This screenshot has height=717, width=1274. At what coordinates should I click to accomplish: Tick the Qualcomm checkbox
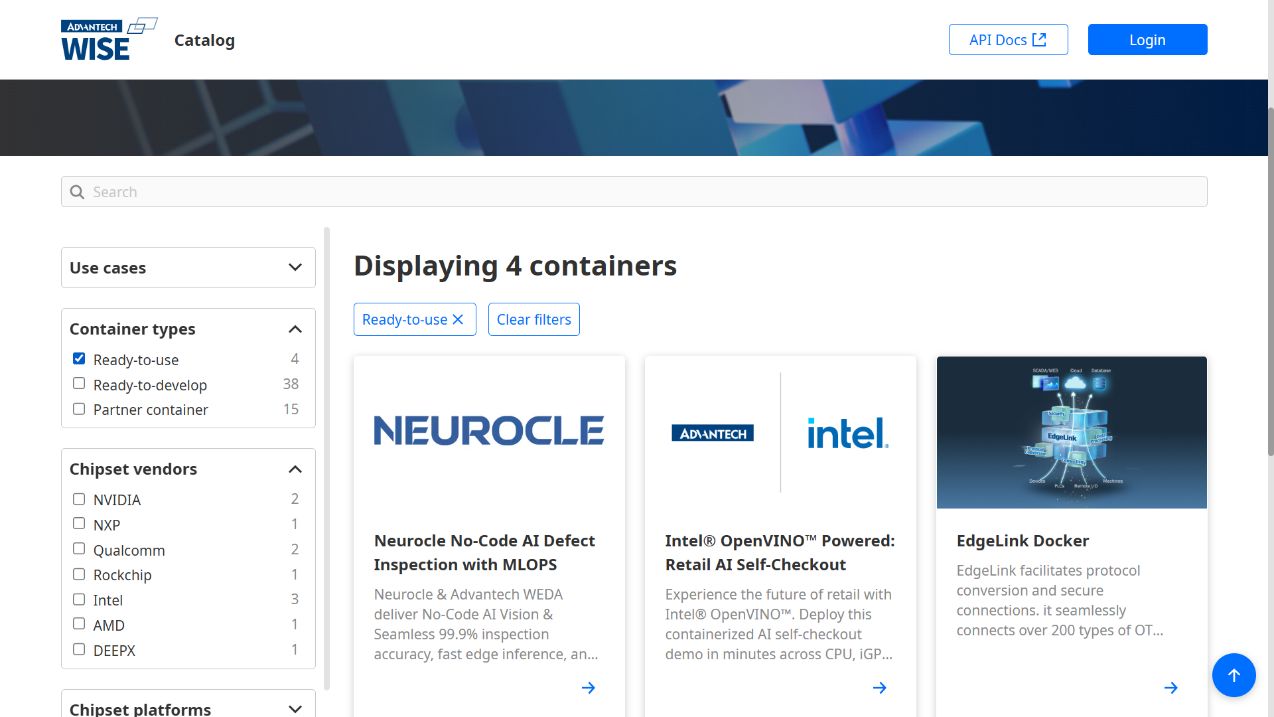pyautogui.click(x=79, y=548)
